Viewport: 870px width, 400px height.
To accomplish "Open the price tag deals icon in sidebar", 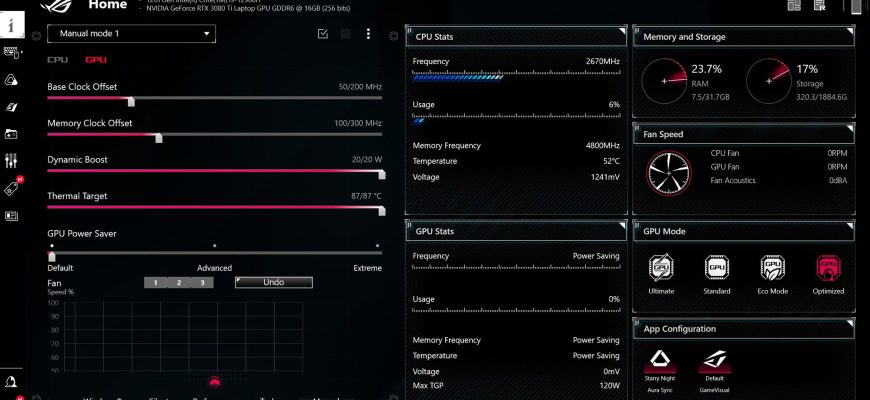I will [x=12, y=187].
